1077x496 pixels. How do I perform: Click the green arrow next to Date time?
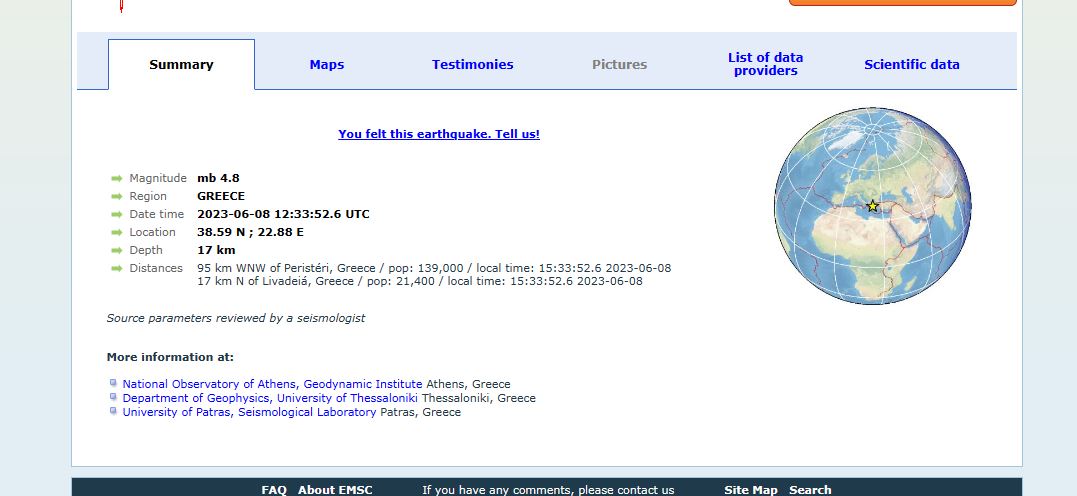[x=116, y=215]
